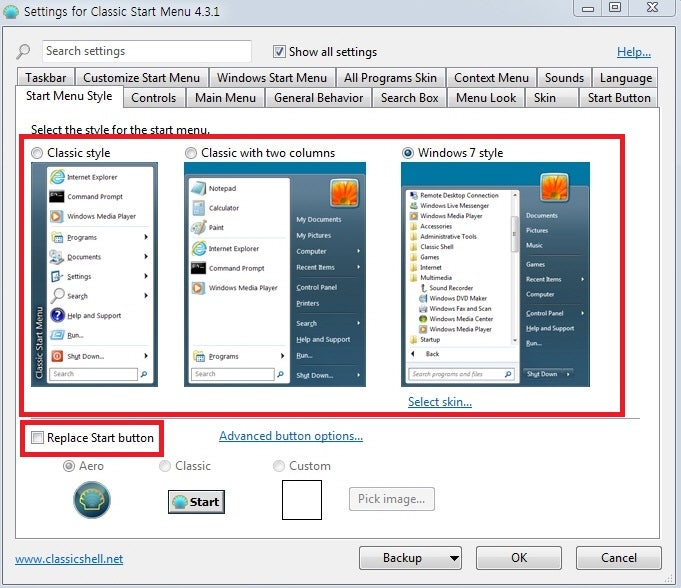Open the Start Button tab
Viewport: 681px width, 588px height.
619,98
